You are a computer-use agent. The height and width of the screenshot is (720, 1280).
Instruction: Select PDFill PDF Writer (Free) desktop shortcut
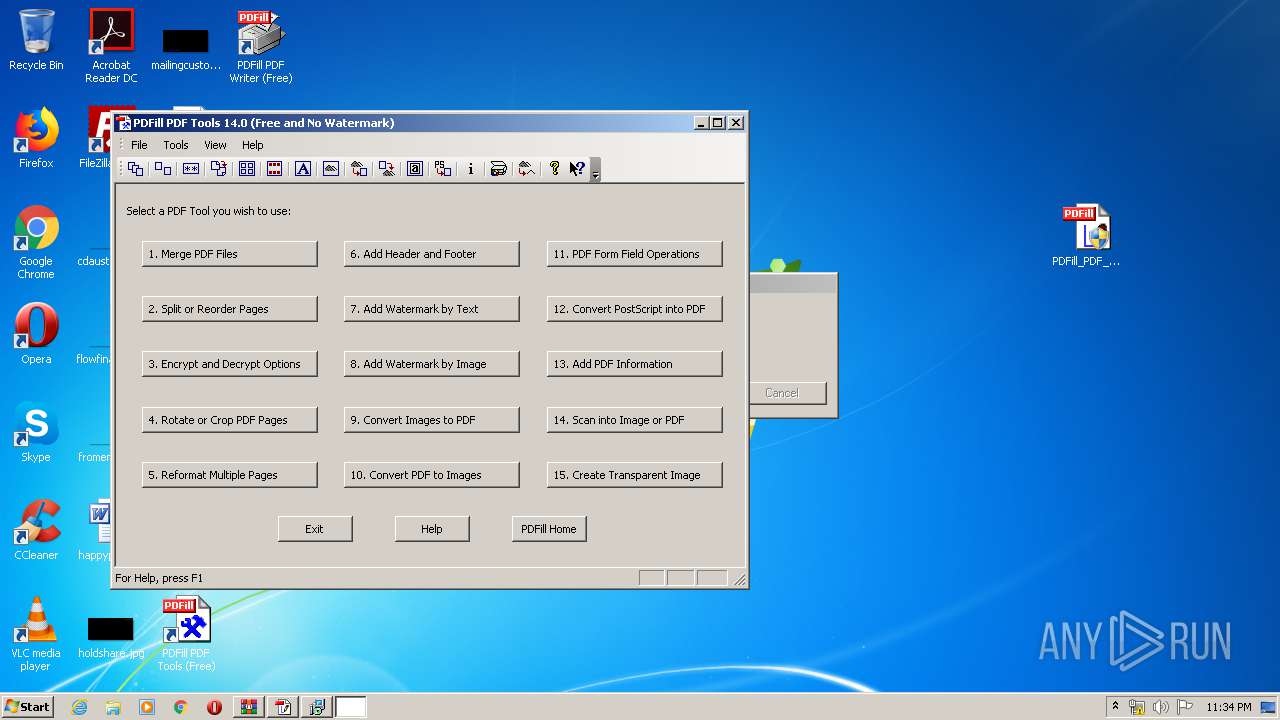(x=261, y=46)
